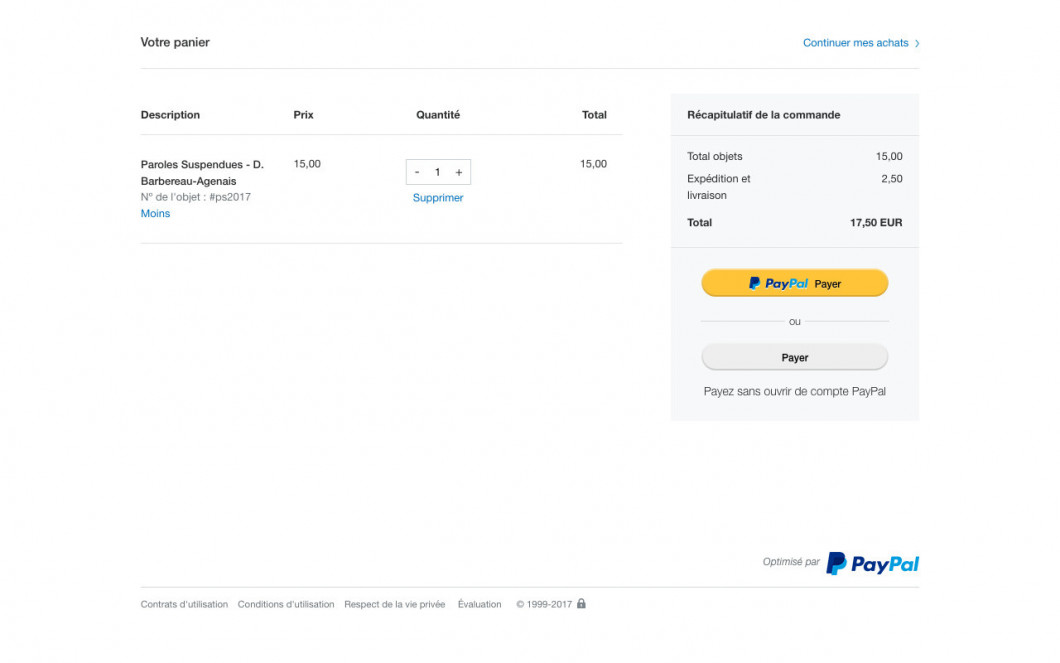Click the row total 15,00 under Total column
Screen dimensions: 1060x663
click(593, 164)
